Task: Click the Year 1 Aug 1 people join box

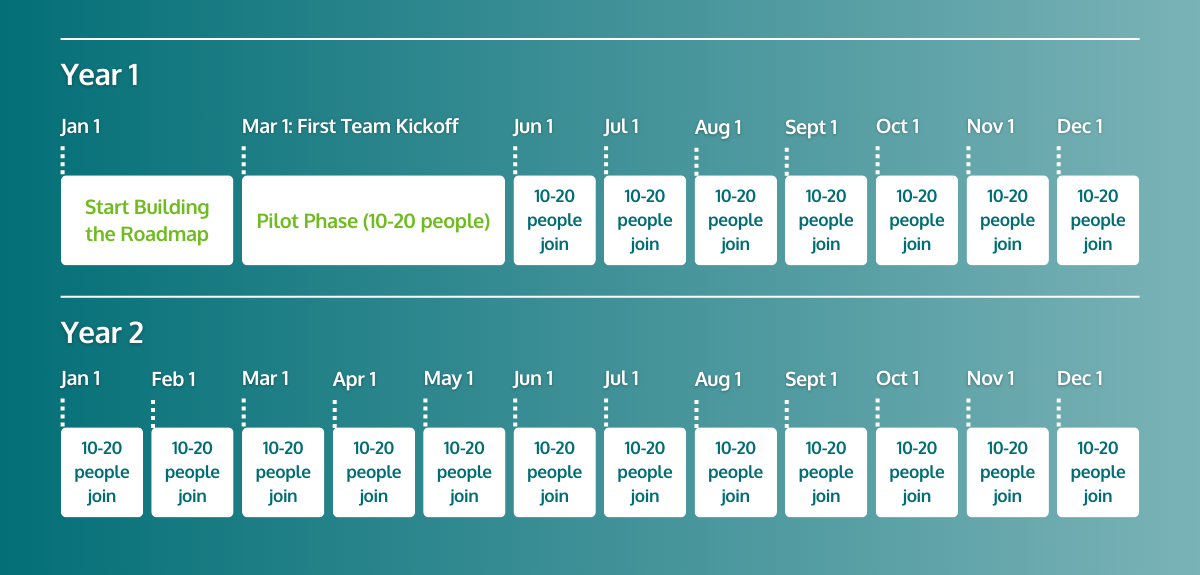Action: [x=735, y=220]
